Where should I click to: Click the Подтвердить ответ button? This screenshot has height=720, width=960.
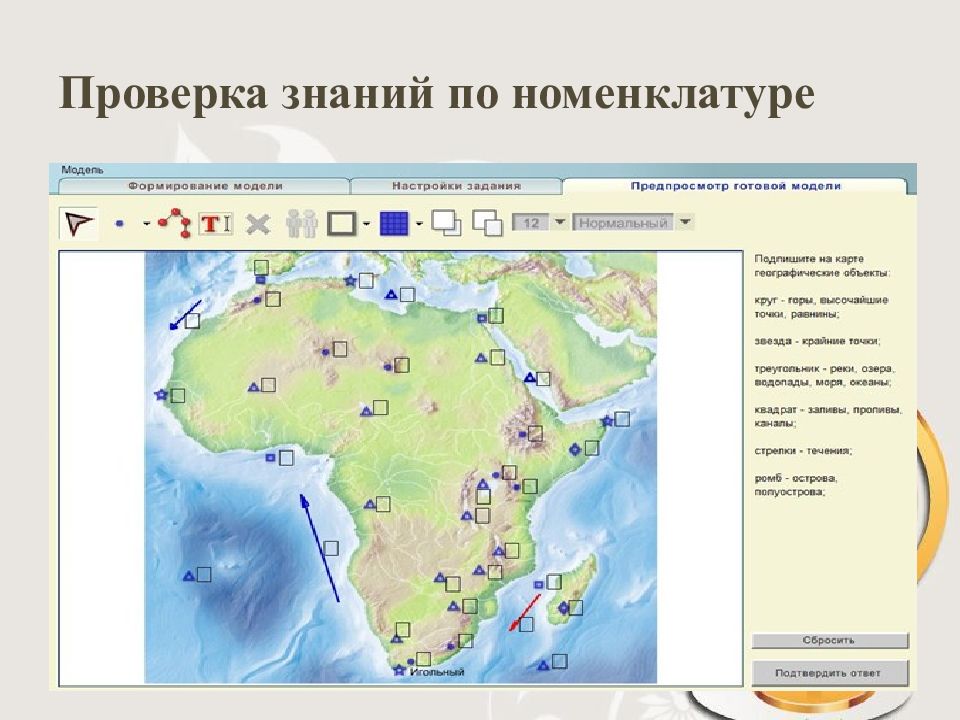click(829, 673)
